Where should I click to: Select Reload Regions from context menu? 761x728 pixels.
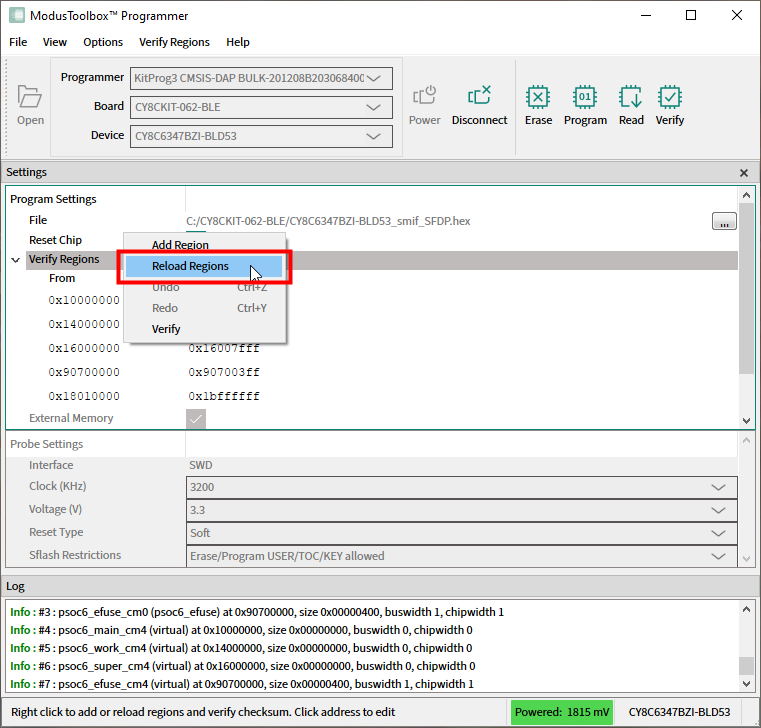pos(190,267)
